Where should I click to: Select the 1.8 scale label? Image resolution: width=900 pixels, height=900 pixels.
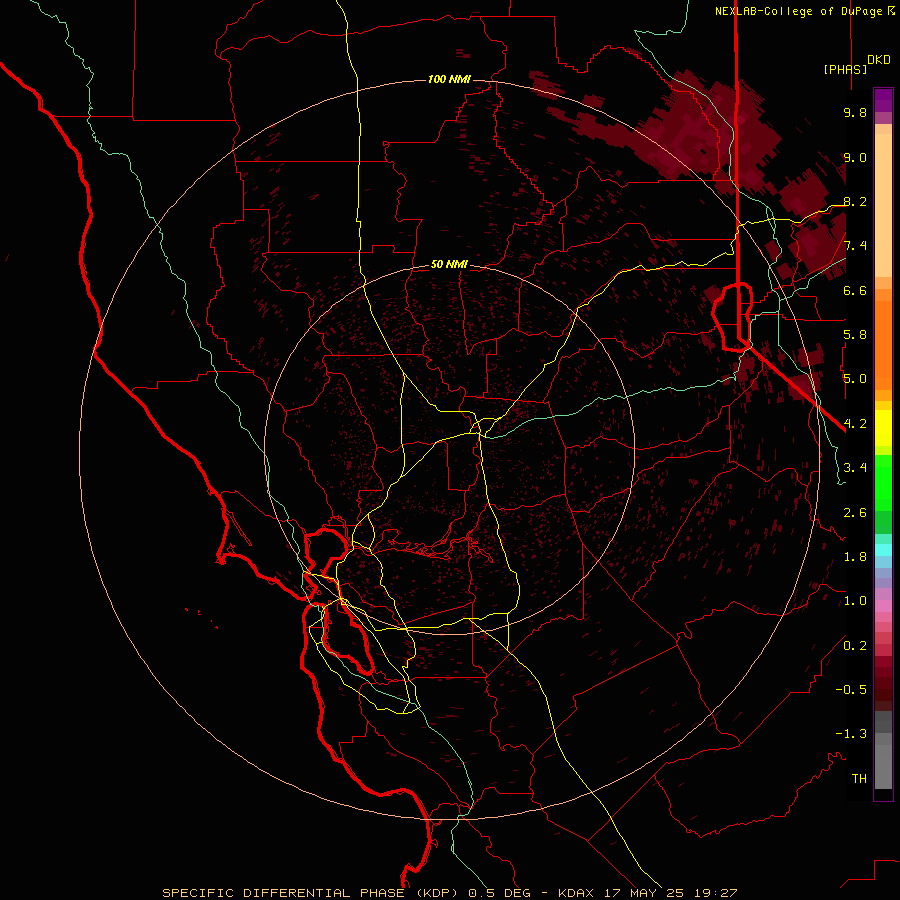[x=855, y=557]
